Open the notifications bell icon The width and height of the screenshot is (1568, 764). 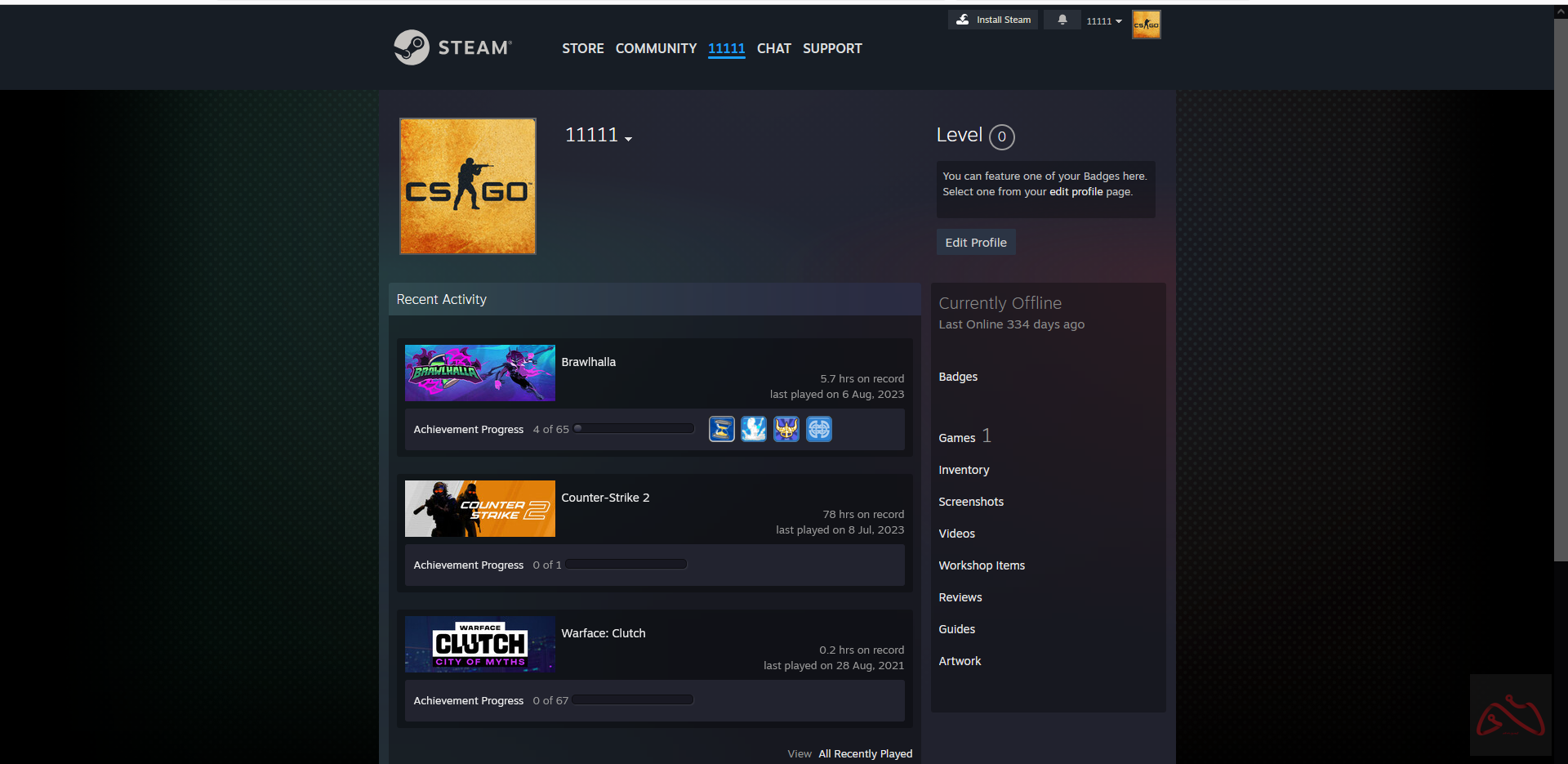coord(1062,20)
